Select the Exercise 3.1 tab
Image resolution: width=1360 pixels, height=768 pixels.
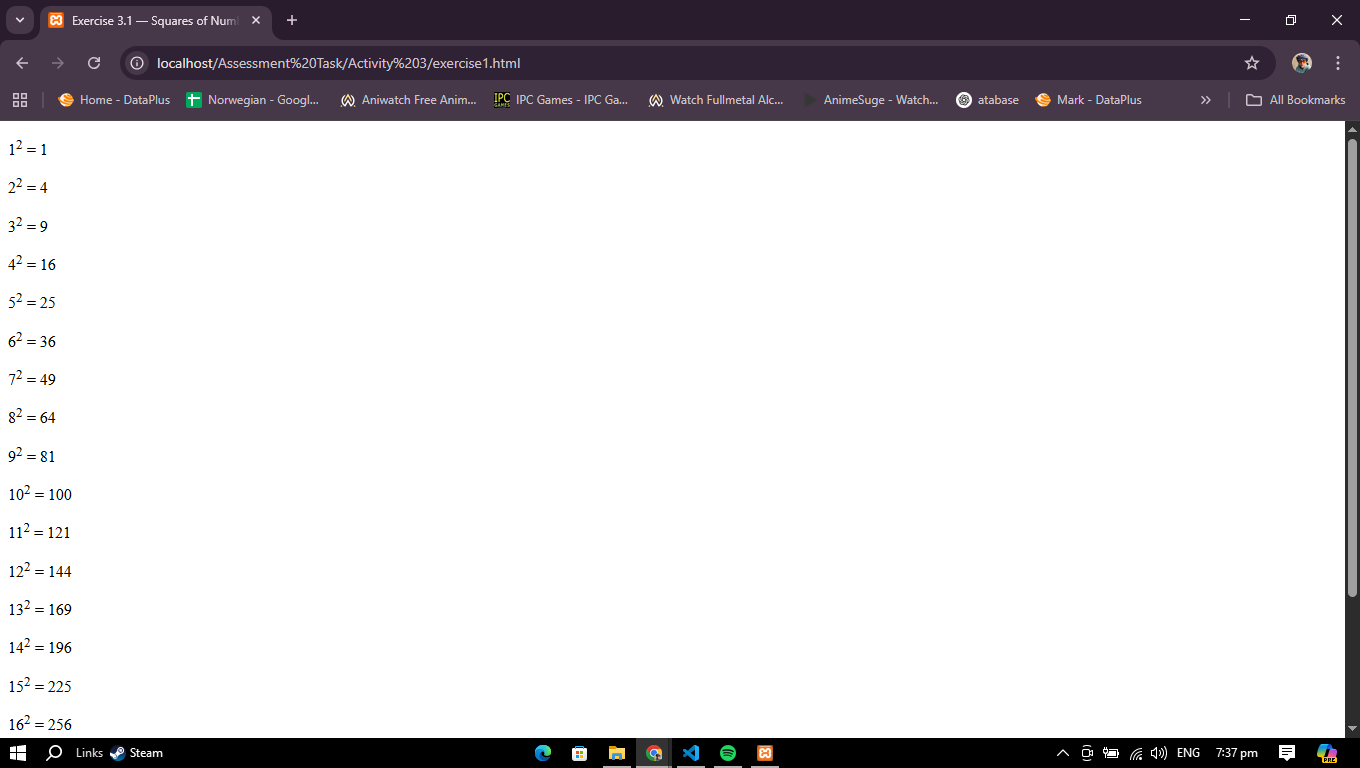tap(150, 20)
